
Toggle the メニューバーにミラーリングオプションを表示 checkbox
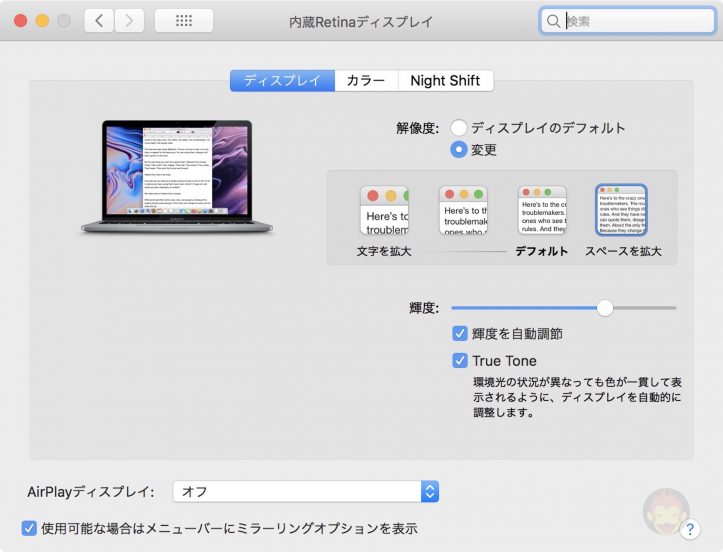[x=29, y=528]
